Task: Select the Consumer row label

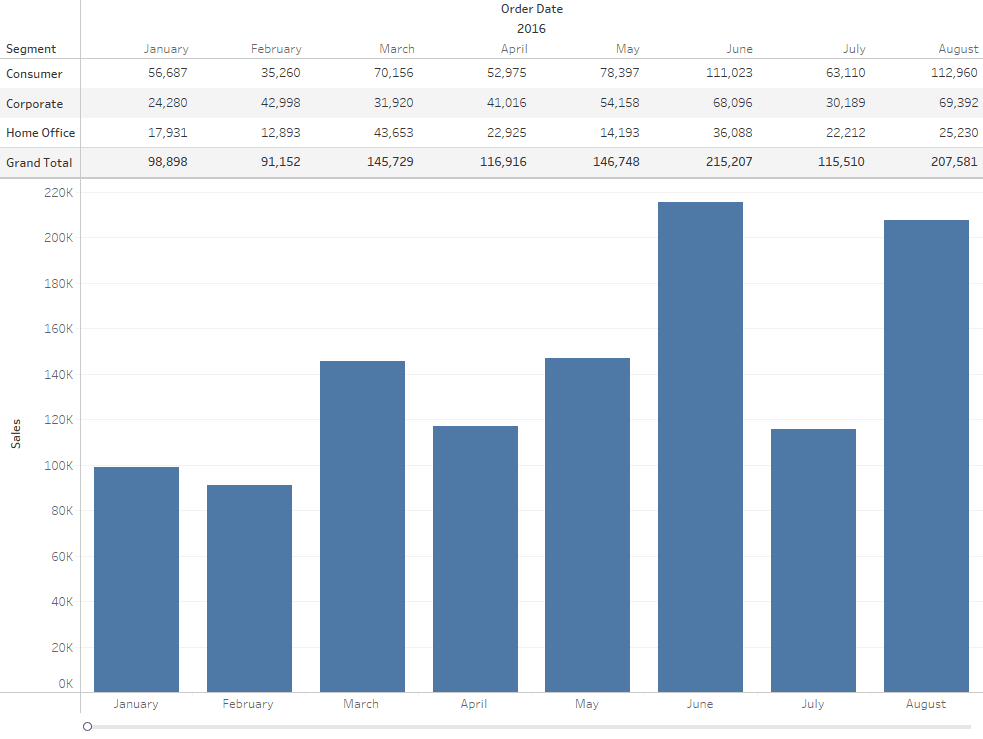Action: [33, 73]
